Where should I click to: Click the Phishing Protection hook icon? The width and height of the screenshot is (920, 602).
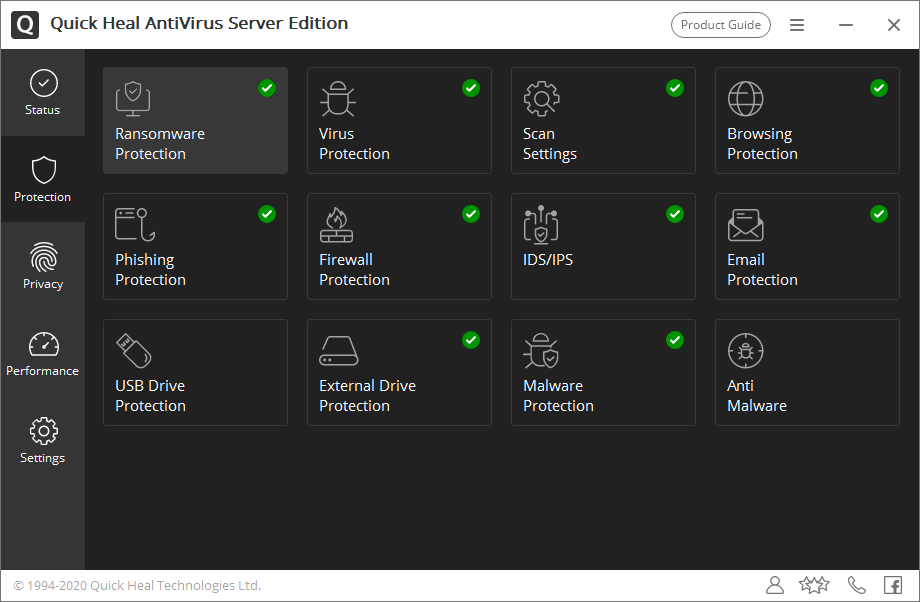(x=135, y=224)
